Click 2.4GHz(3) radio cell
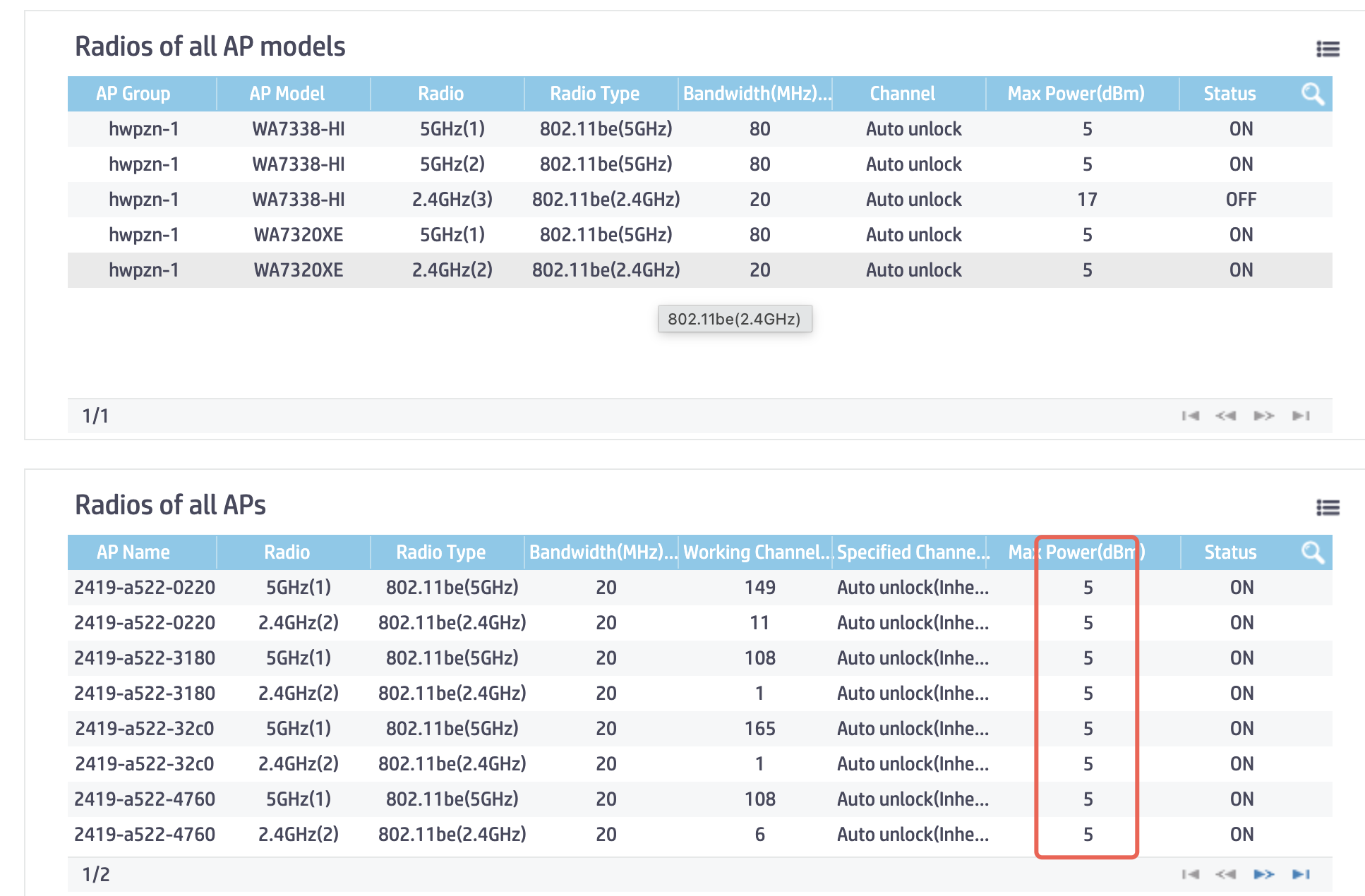The width and height of the screenshot is (1365, 896). pyautogui.click(x=452, y=200)
